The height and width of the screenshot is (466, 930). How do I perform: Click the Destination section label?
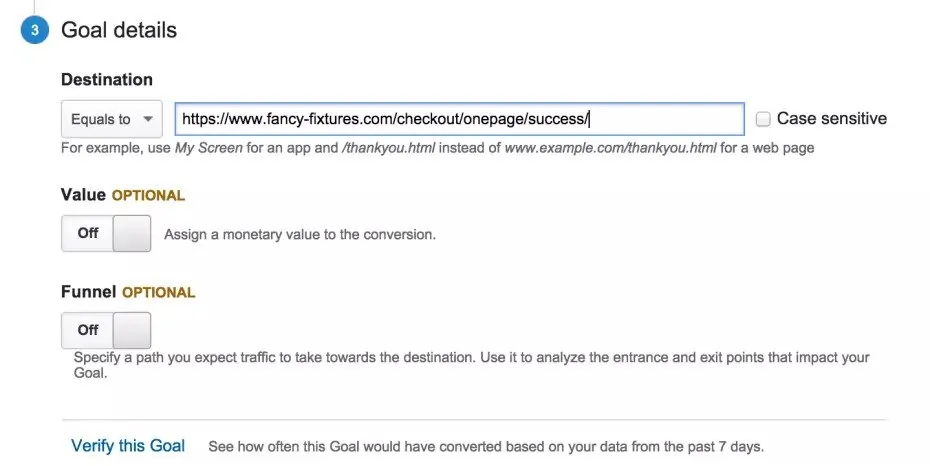point(107,79)
